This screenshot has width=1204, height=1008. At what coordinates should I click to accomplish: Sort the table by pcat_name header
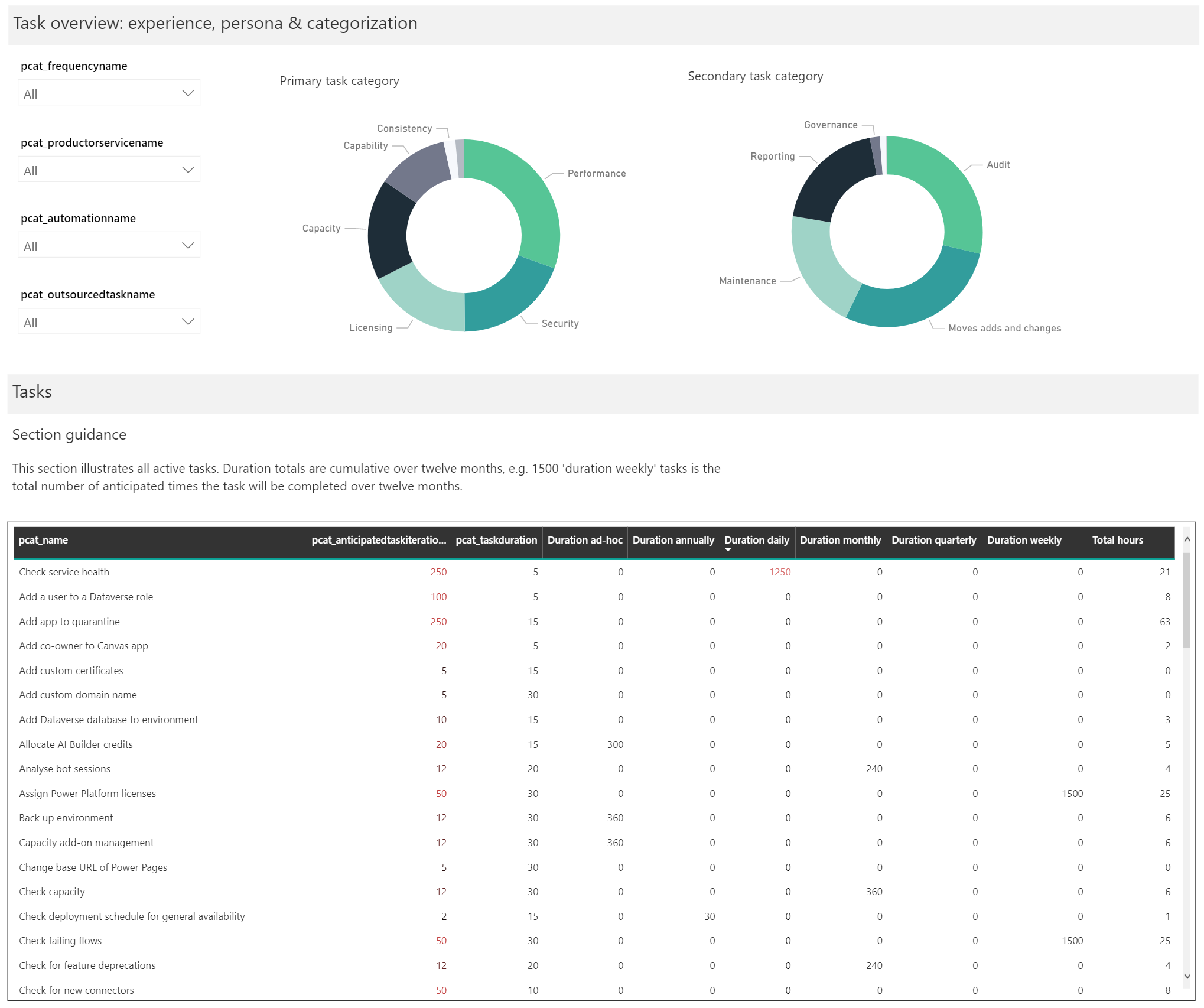coord(44,539)
